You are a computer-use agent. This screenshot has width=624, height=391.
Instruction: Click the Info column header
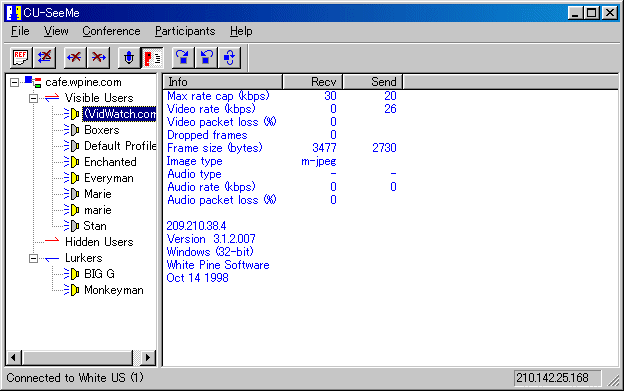click(x=223, y=82)
